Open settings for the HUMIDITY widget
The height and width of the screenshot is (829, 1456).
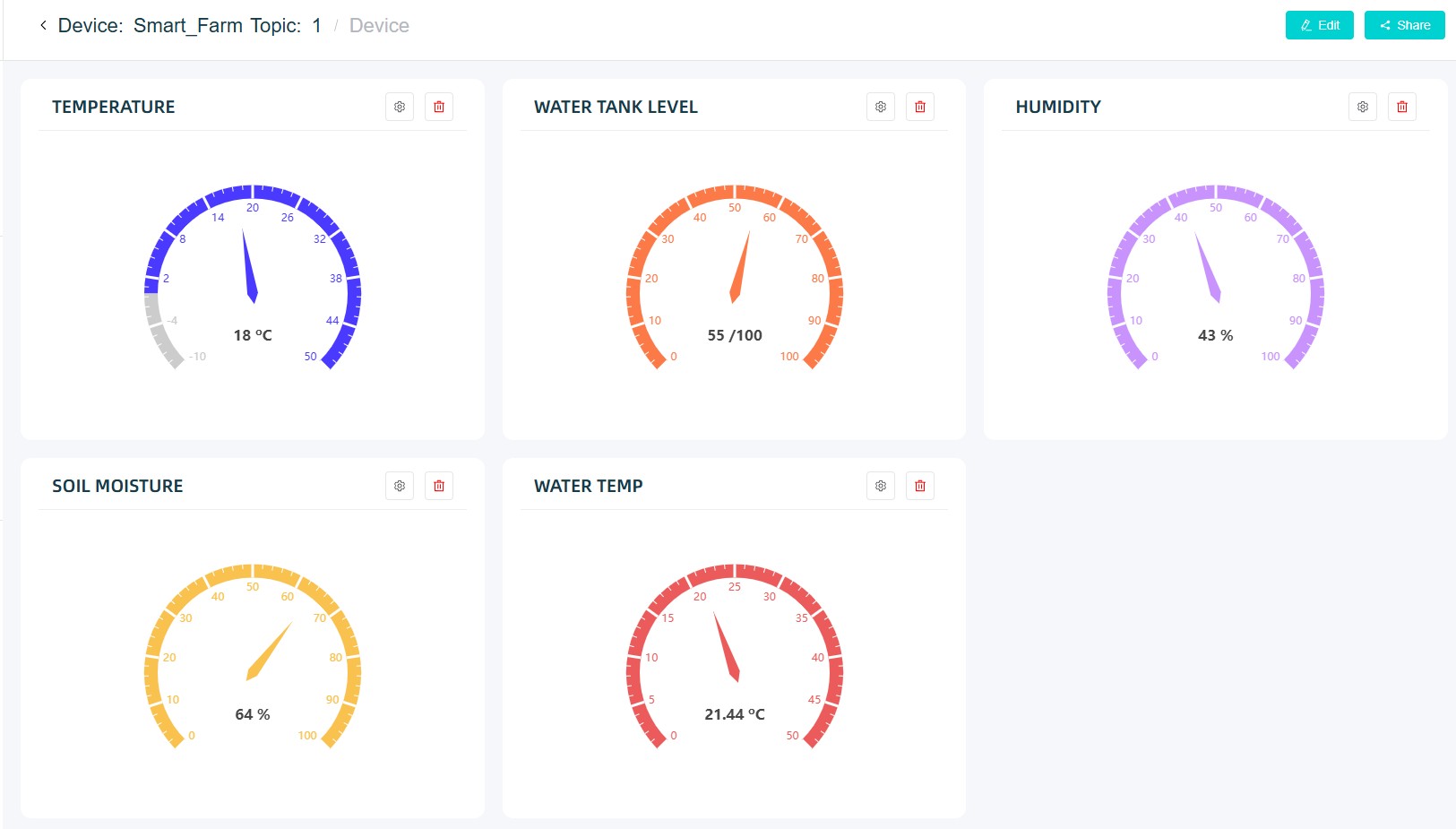coord(1363,107)
